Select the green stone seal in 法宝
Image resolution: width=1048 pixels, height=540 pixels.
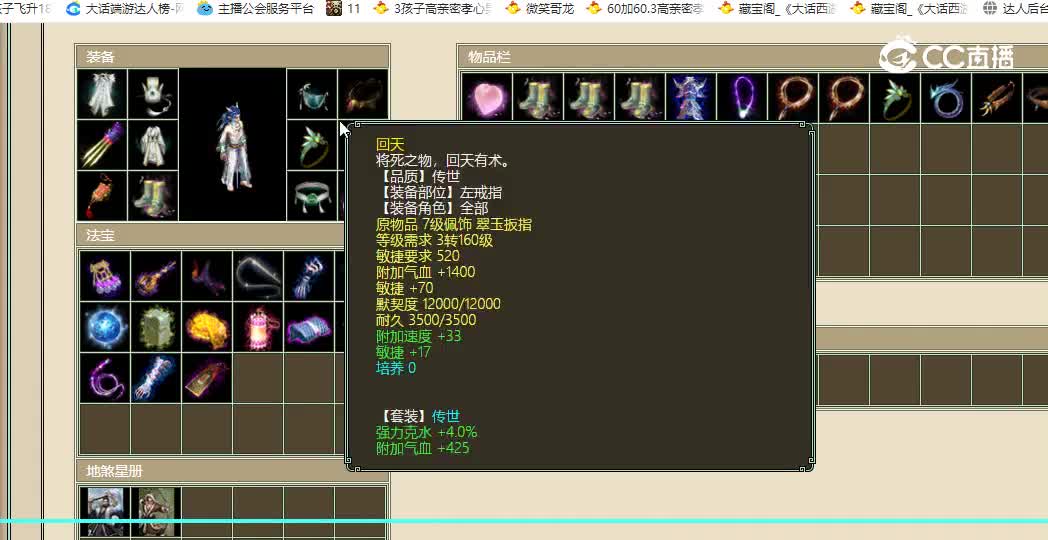pos(156,327)
